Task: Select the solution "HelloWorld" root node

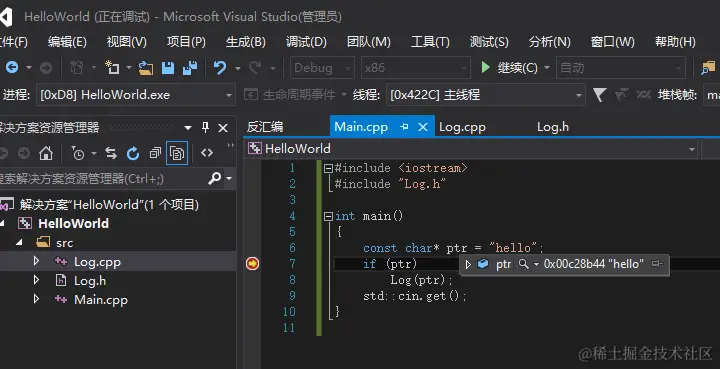Action: click(x=109, y=204)
